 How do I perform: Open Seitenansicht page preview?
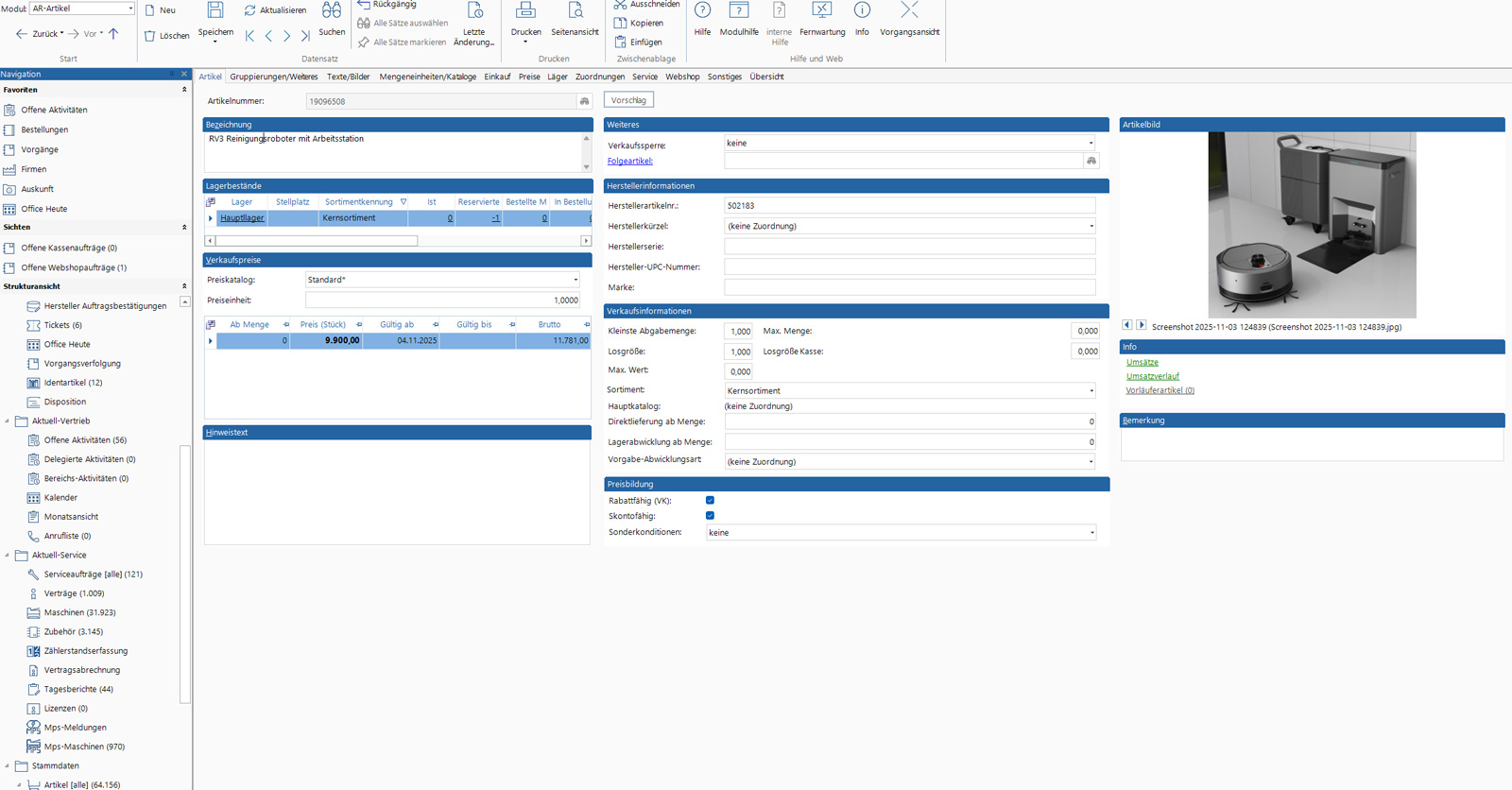tap(575, 11)
